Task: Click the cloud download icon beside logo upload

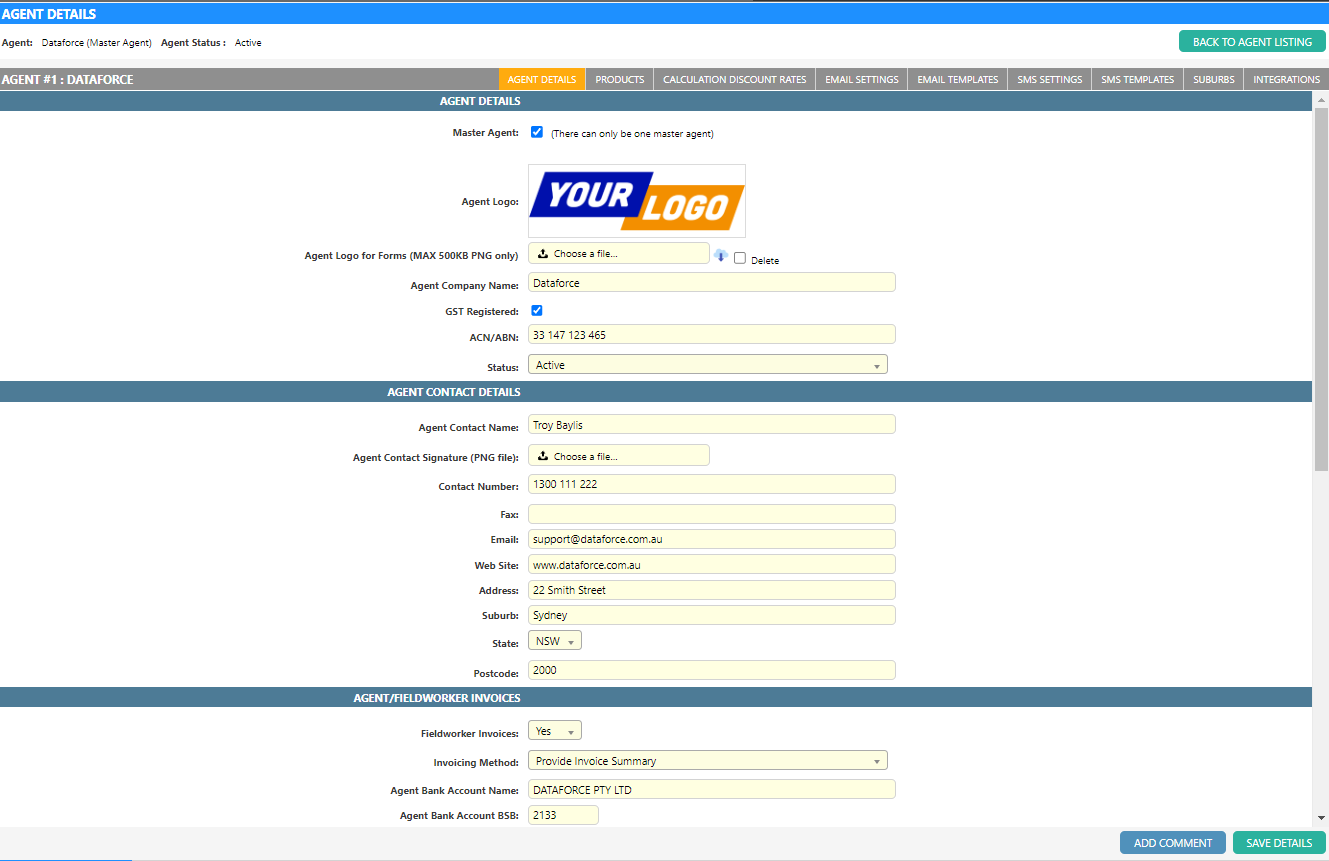Action: point(720,255)
